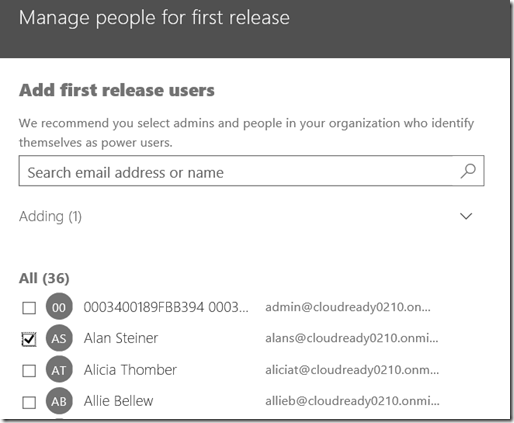The width and height of the screenshot is (514, 423).
Task: Select the Alan Steiner name
Action: coord(121,338)
